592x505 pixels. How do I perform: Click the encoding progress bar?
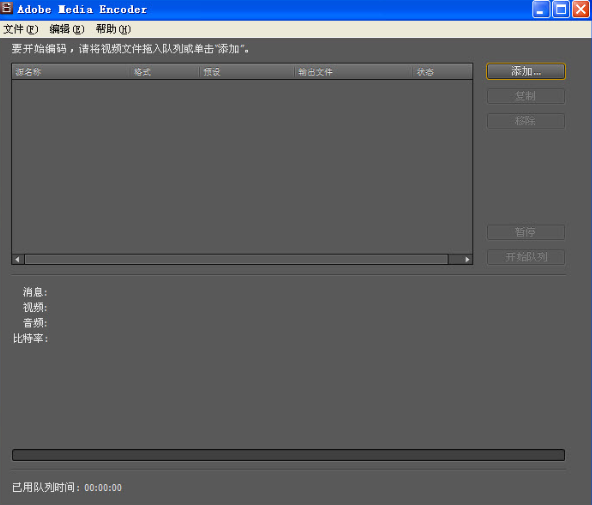(x=288, y=455)
